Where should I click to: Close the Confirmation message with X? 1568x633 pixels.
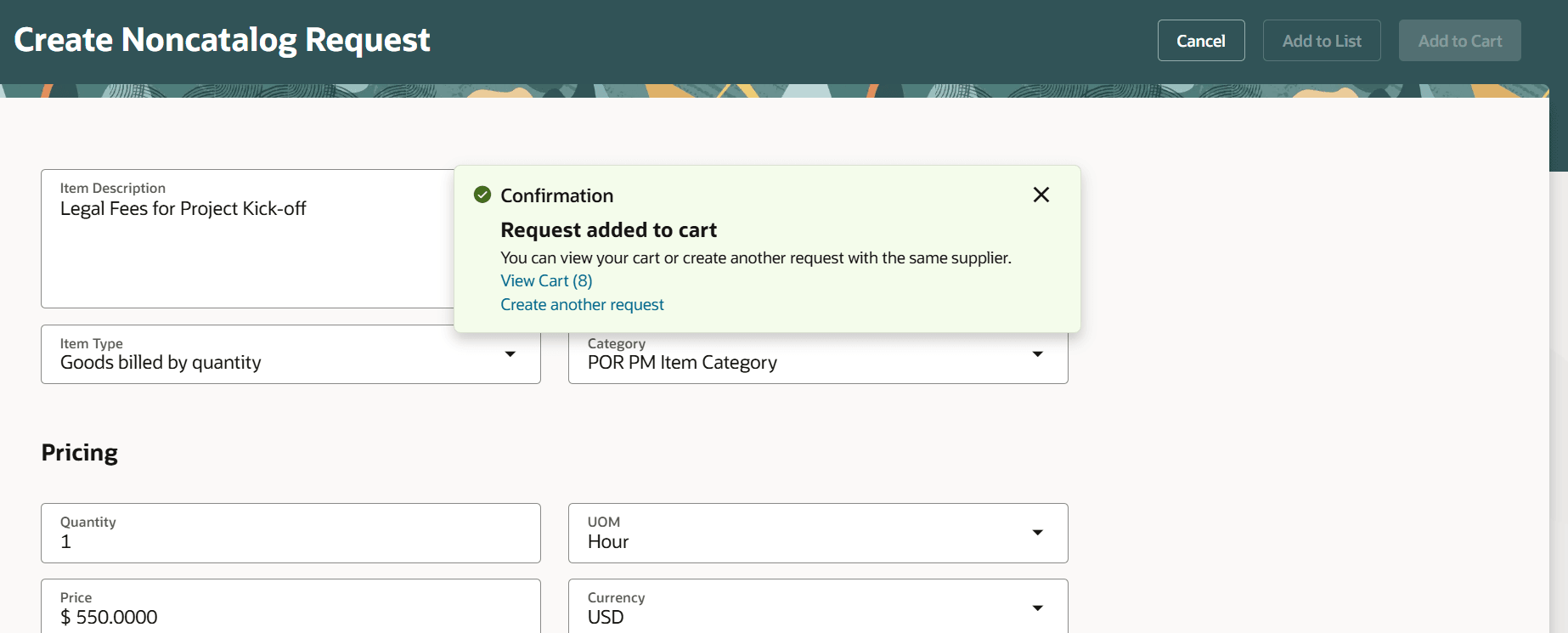(x=1041, y=195)
